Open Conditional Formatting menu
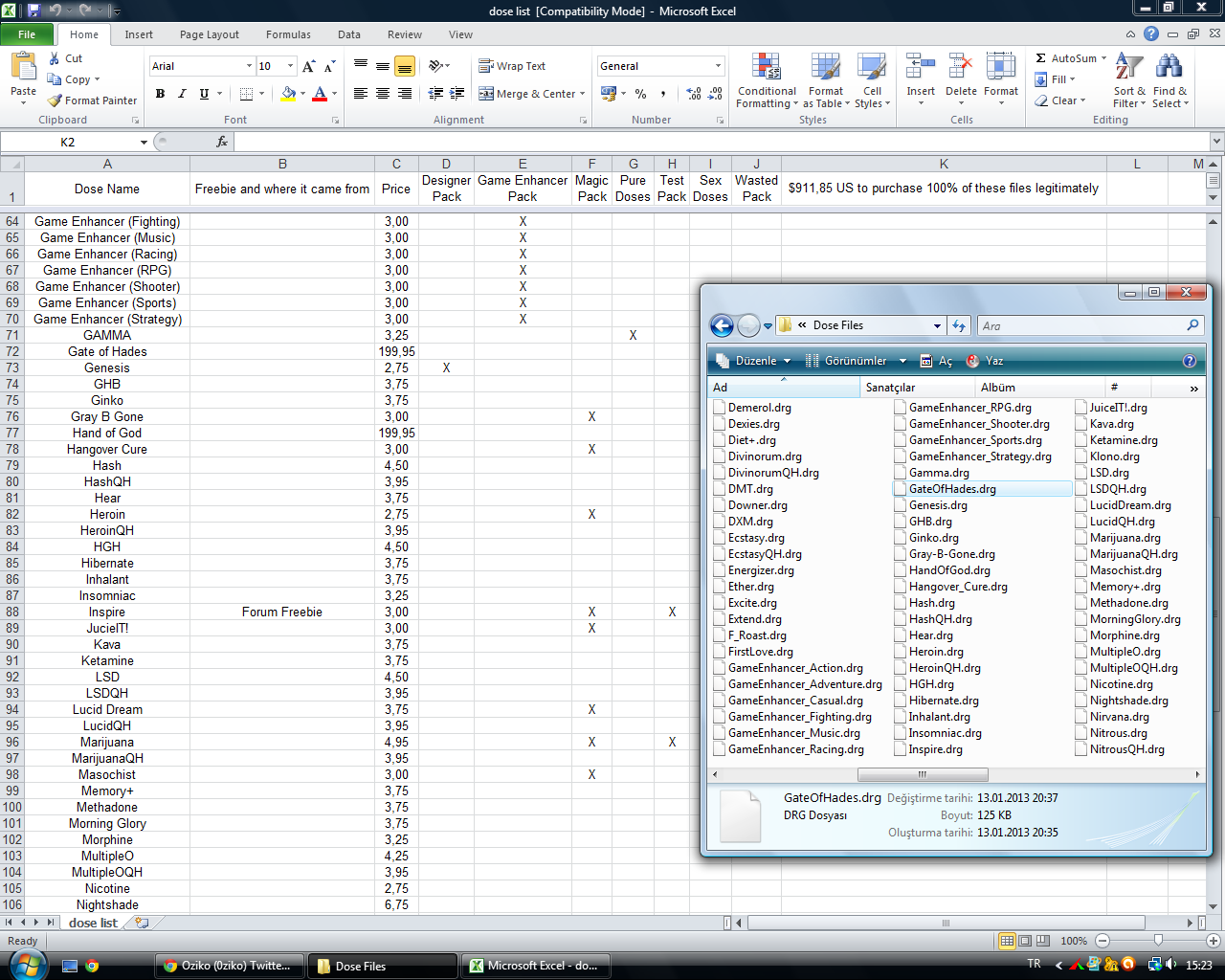 pyautogui.click(x=766, y=81)
